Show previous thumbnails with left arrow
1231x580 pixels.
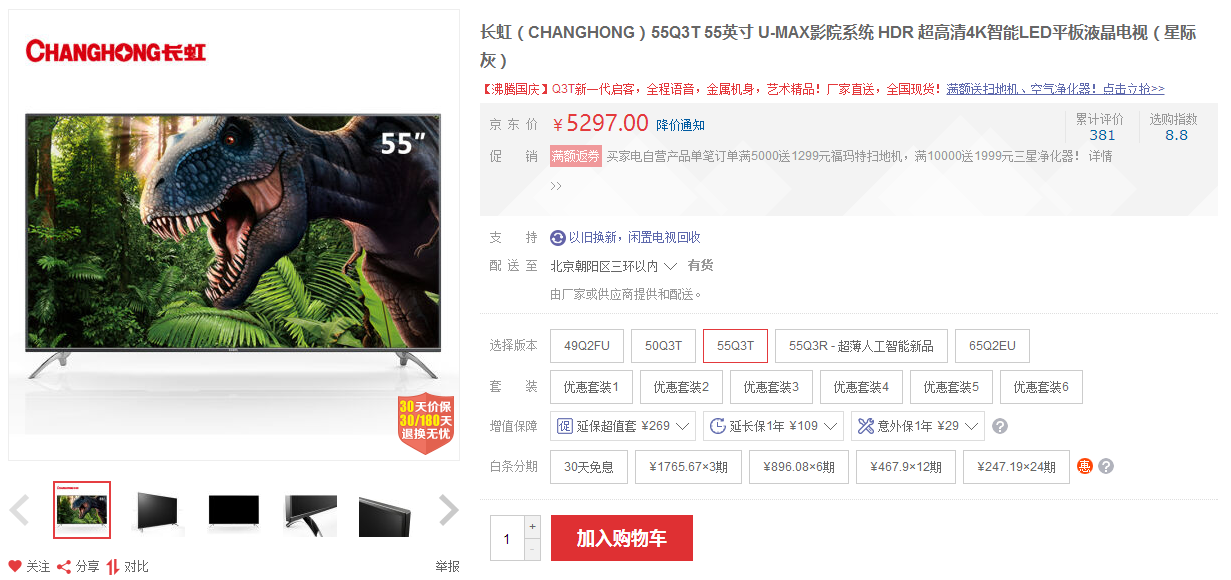(19, 510)
